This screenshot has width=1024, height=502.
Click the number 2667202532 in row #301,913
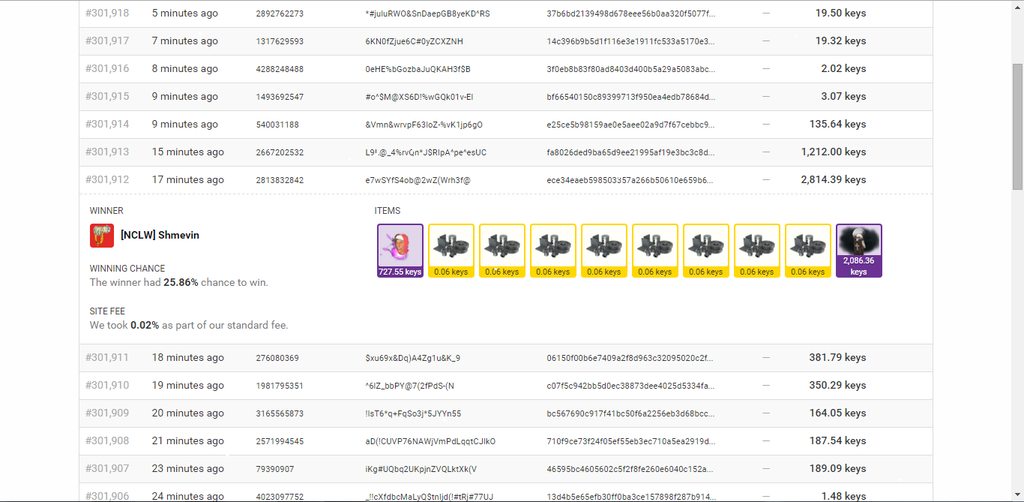pyautogui.click(x=280, y=152)
